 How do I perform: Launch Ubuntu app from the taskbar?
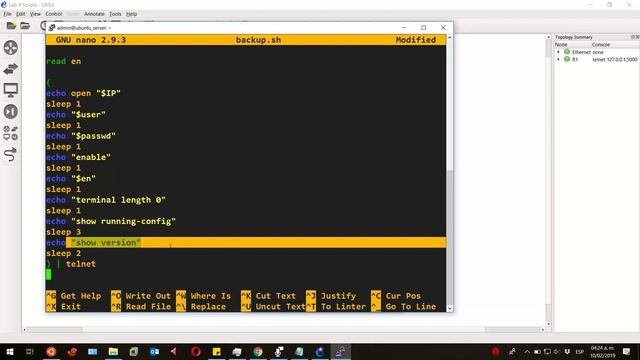[x=51, y=351]
